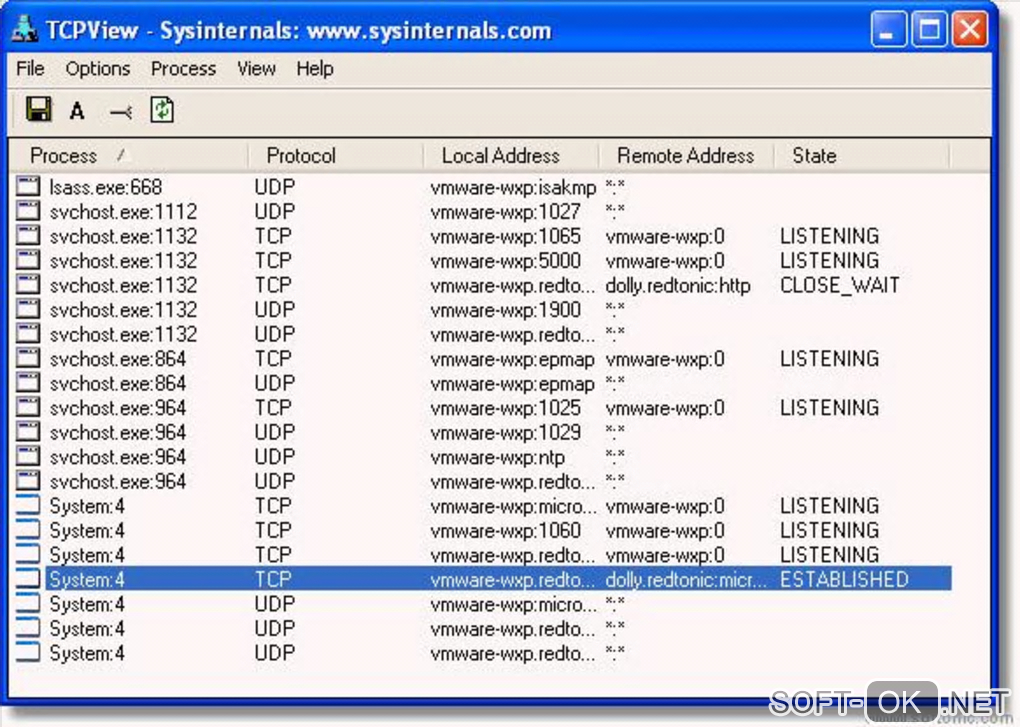Close the TCPView window
1020x727 pixels.
[x=969, y=29]
